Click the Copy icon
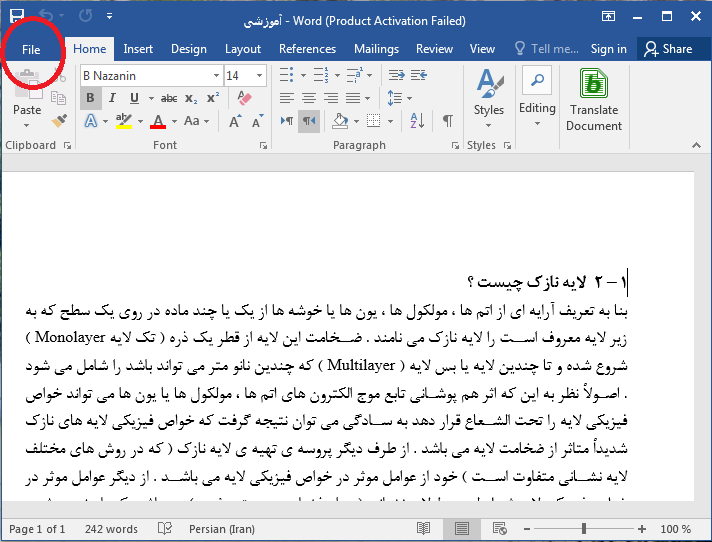The height and width of the screenshot is (542, 712). coord(58,98)
